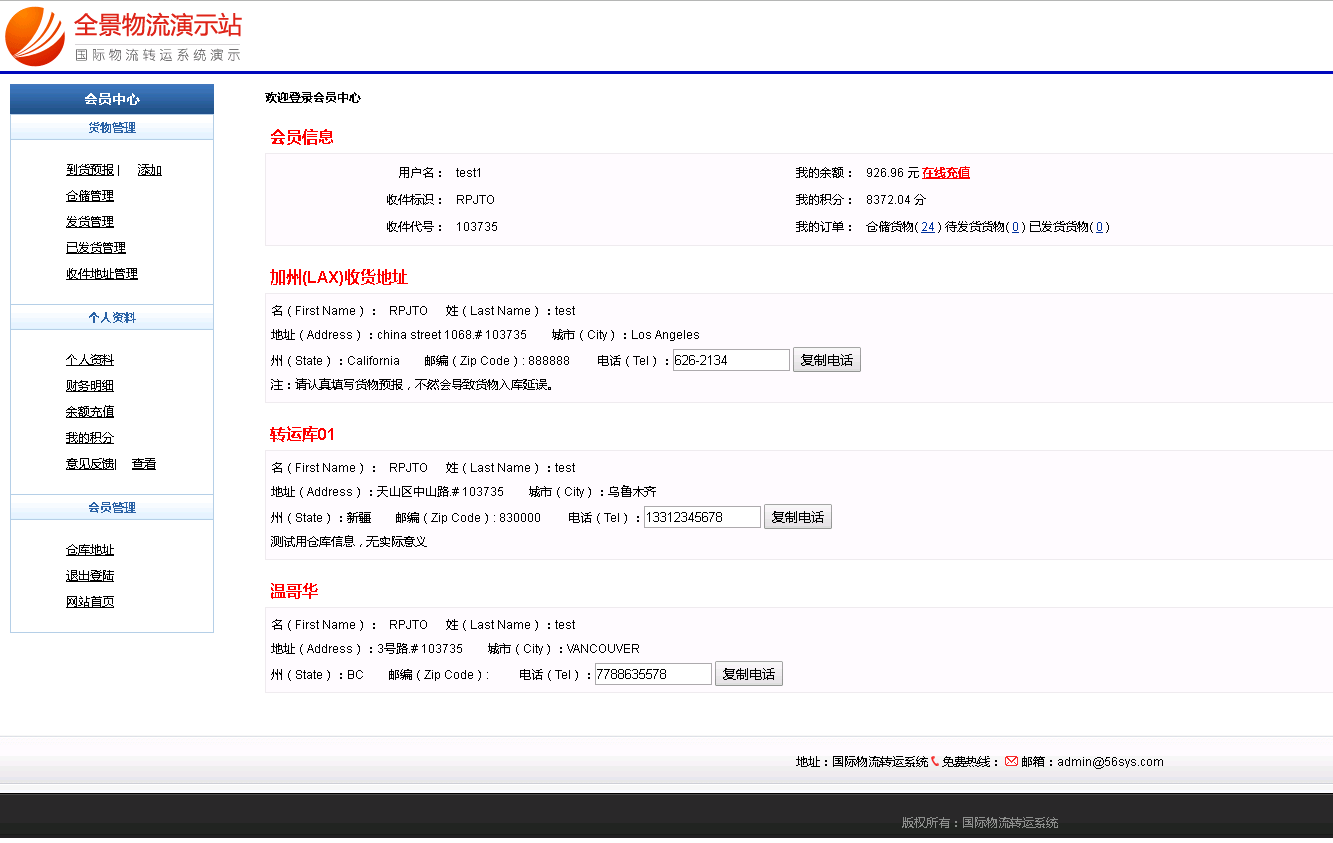Image resolution: width=1333 pixels, height=843 pixels.
Task: Open 财务明细 from the sidebar
Action: point(89,385)
